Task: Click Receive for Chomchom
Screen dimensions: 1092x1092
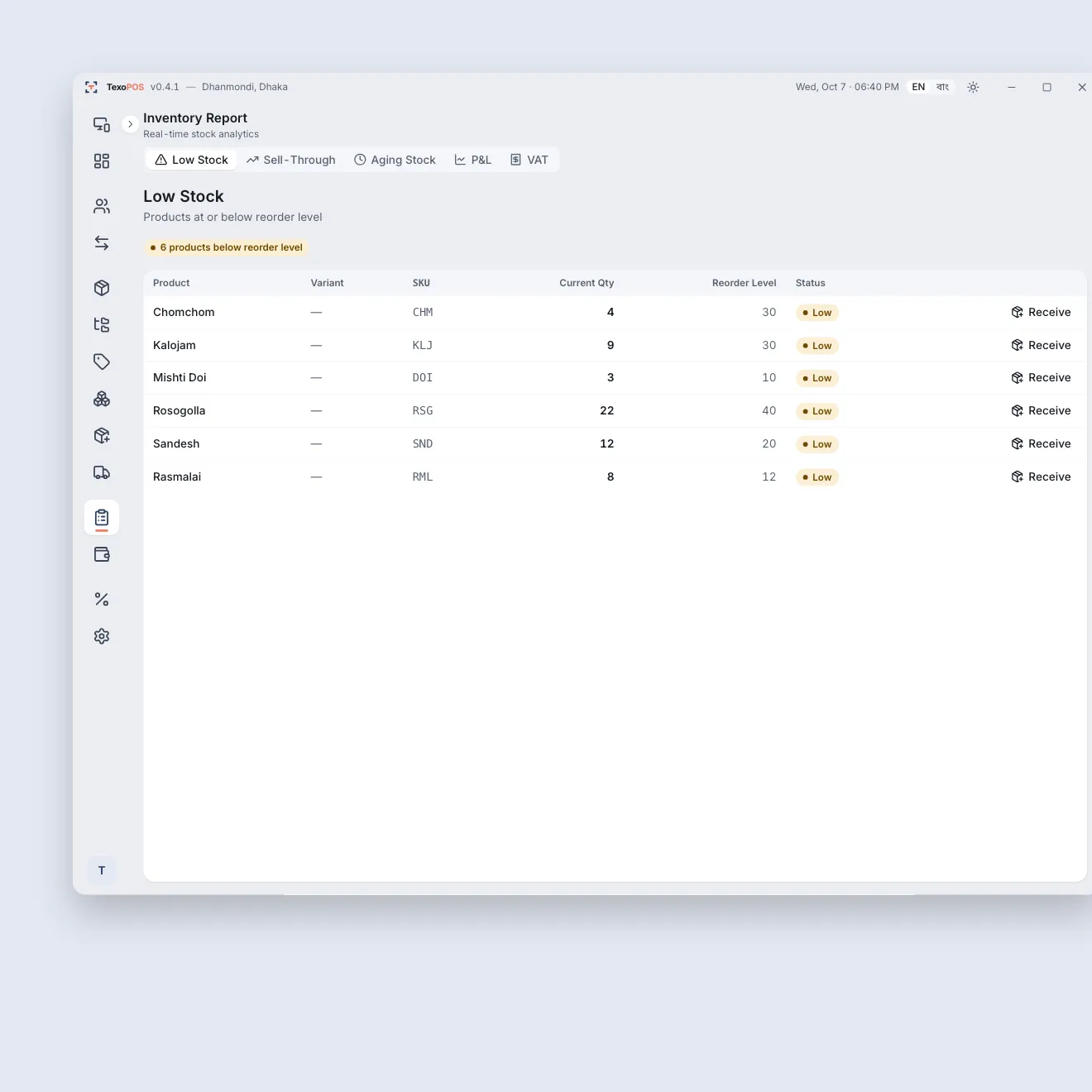Action: tap(1041, 312)
